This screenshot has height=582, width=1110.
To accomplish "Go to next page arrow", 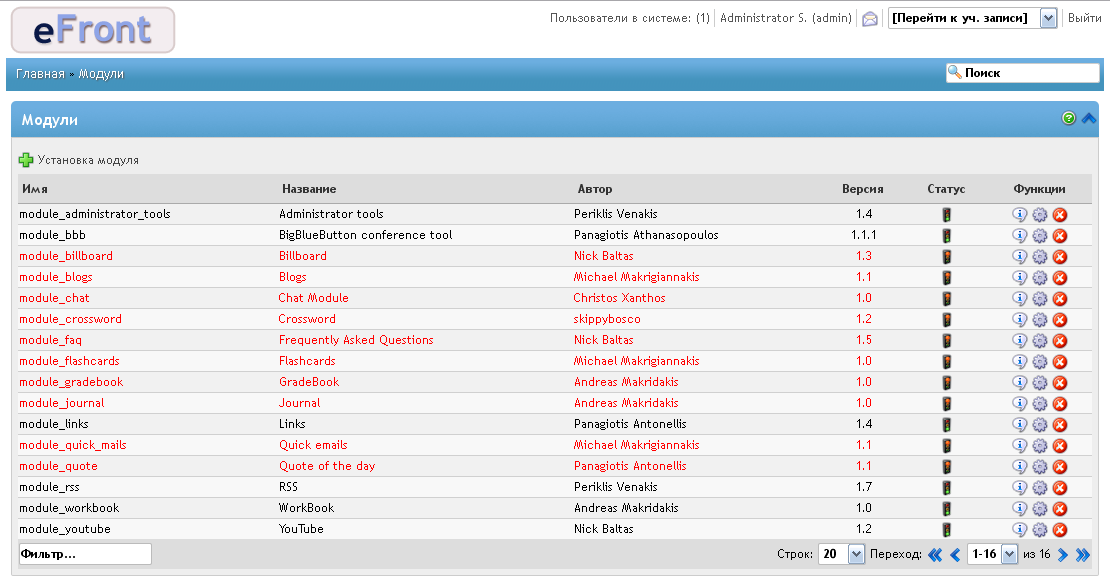I will (1063, 555).
